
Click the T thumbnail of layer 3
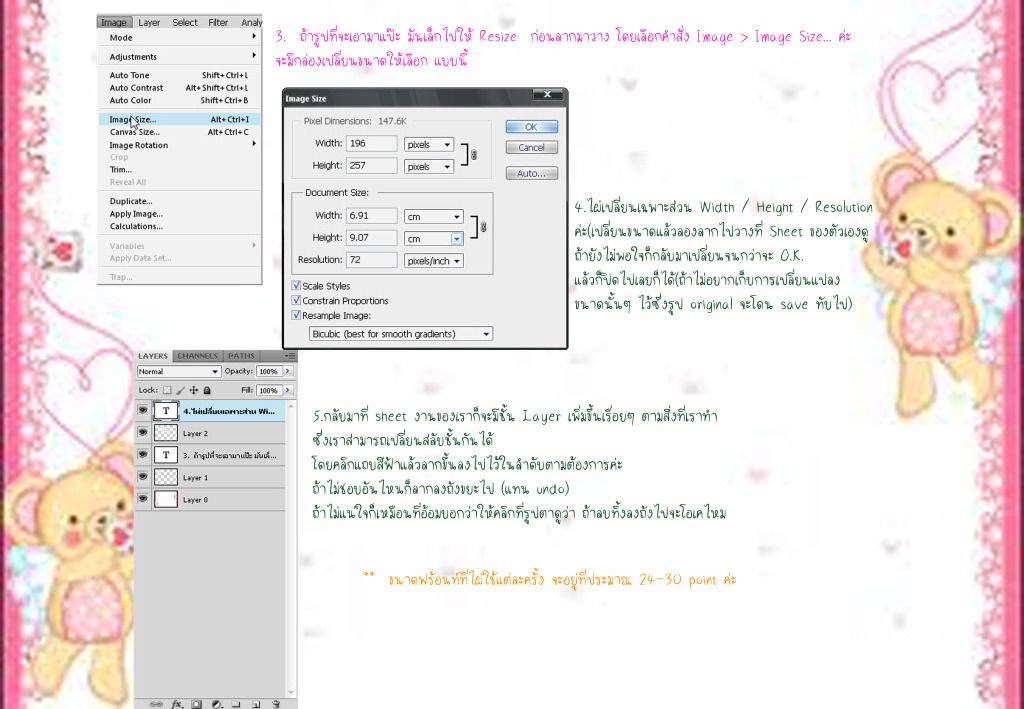pyautogui.click(x=166, y=455)
